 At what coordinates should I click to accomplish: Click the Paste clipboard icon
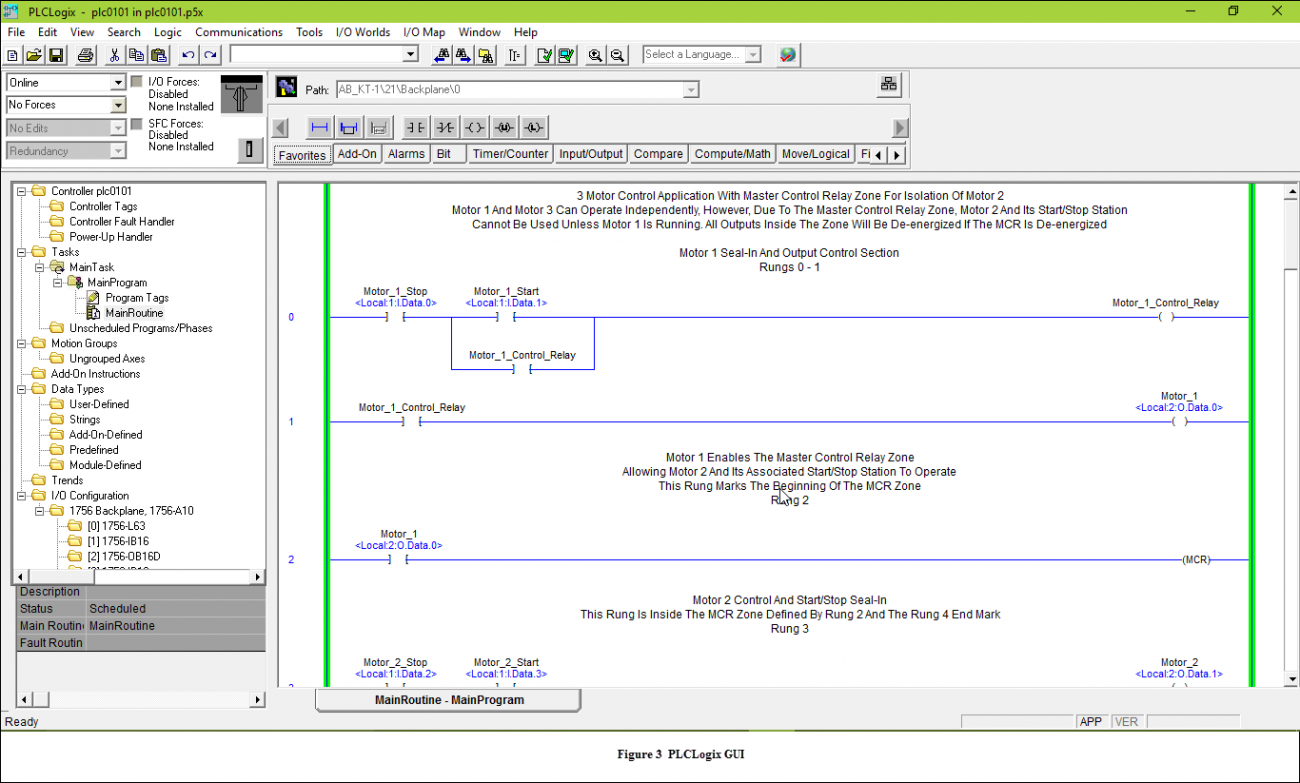pos(158,55)
